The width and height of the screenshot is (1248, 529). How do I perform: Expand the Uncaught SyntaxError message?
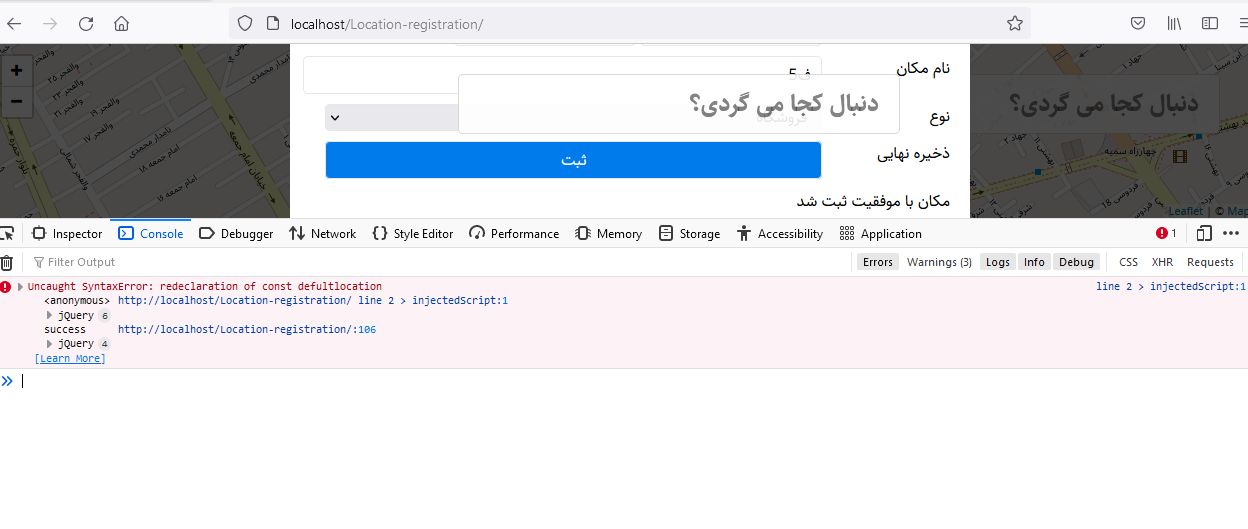point(21,287)
